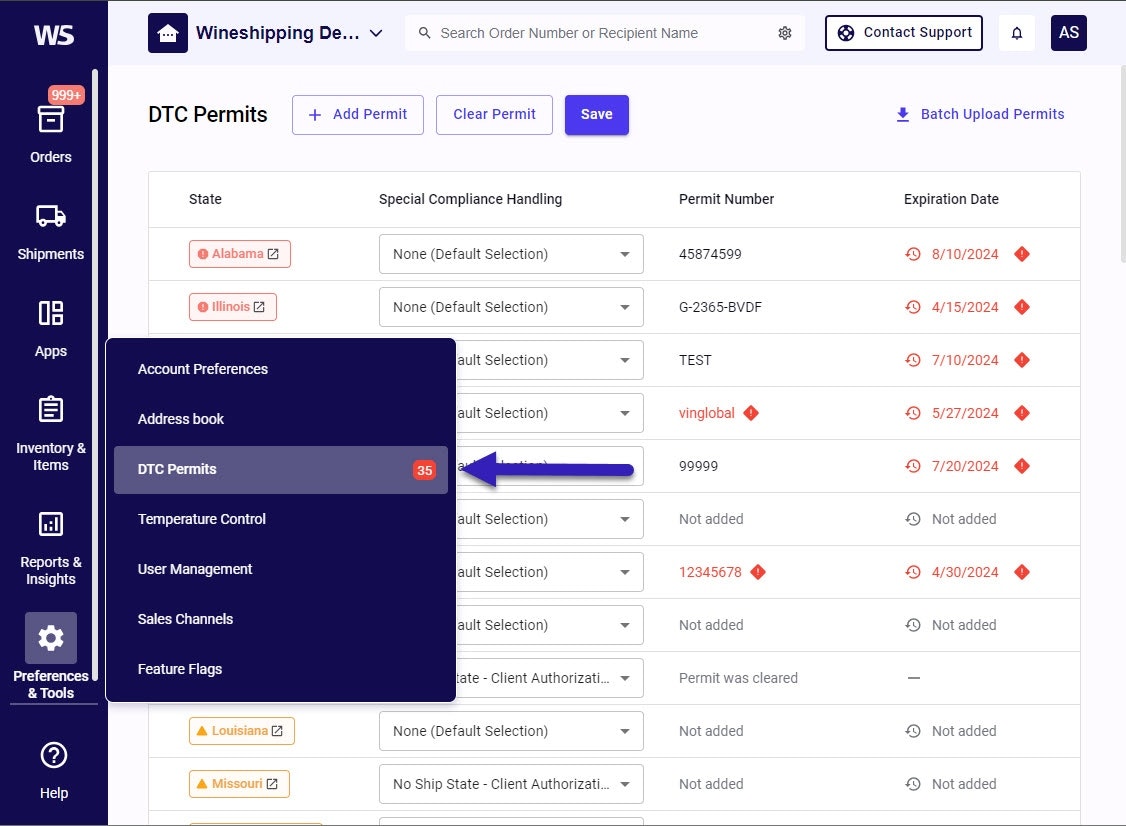Click Batch Upload Permits link
The height and width of the screenshot is (826, 1126).
[980, 114]
